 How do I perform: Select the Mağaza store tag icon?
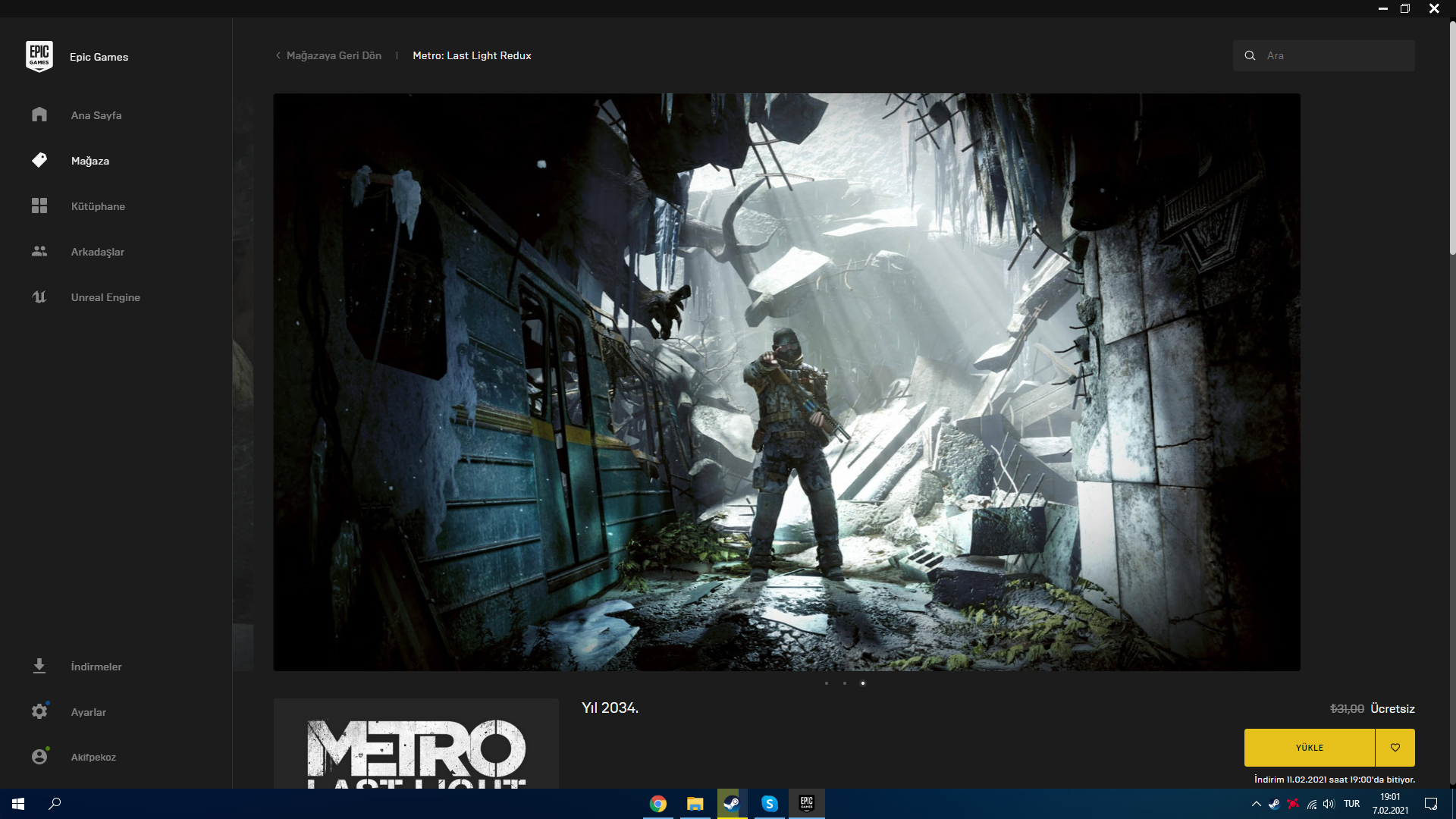[39, 160]
